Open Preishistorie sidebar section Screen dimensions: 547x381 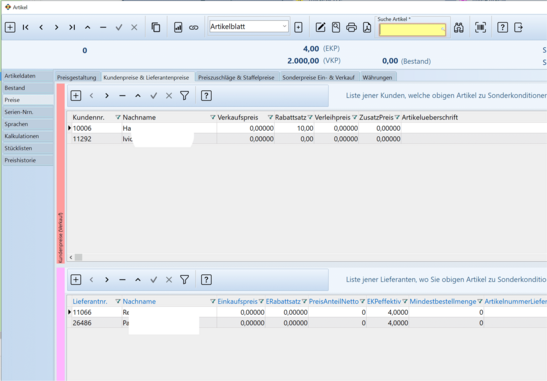(x=28, y=160)
